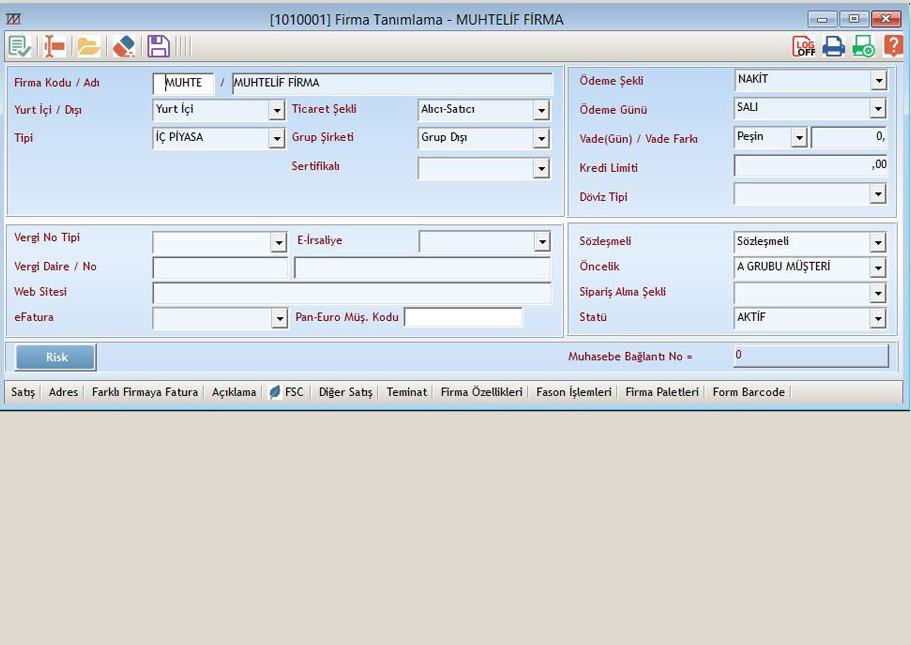Click the LOG OFF icon
This screenshot has width=911, height=645.
tap(804, 46)
